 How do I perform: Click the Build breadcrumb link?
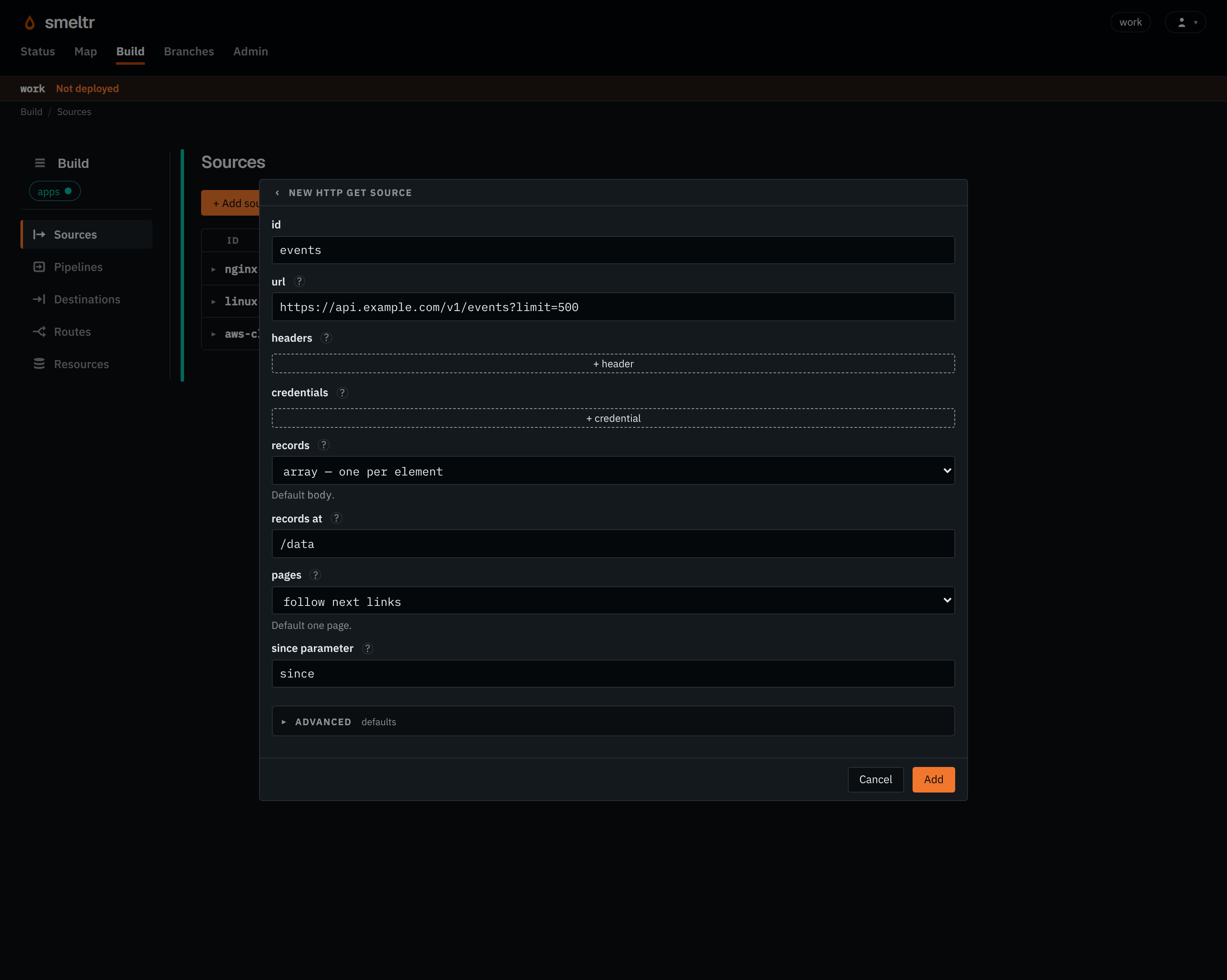coord(31,112)
